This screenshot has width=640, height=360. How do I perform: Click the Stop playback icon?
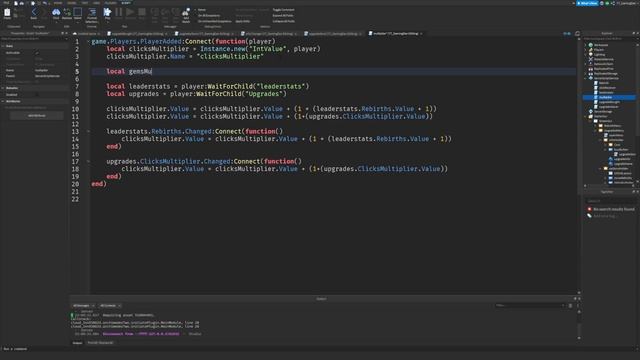(142, 13)
